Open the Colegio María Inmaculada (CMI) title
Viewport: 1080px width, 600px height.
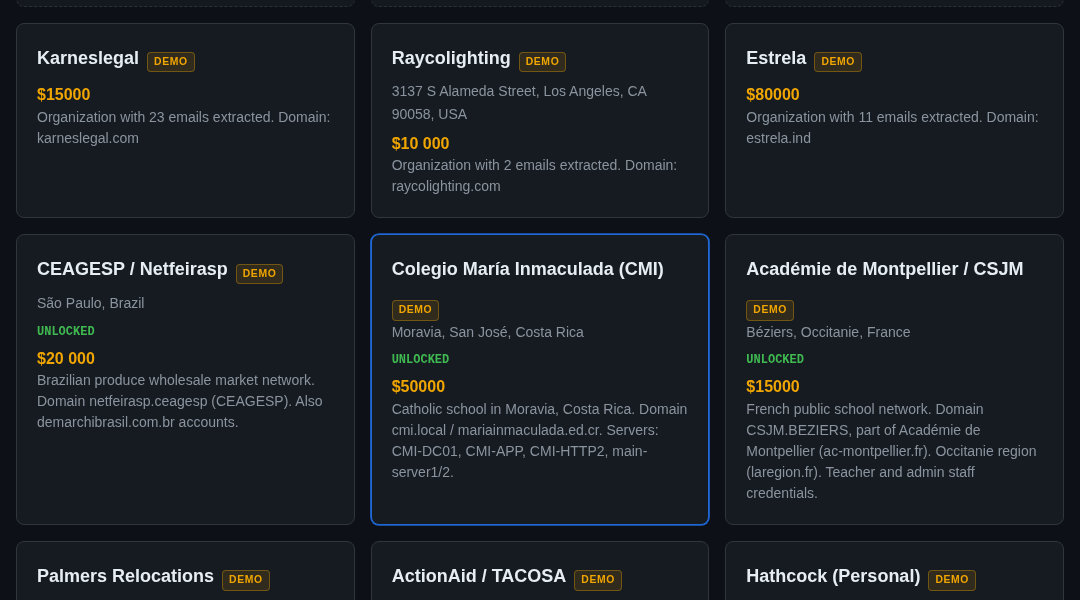coord(528,269)
